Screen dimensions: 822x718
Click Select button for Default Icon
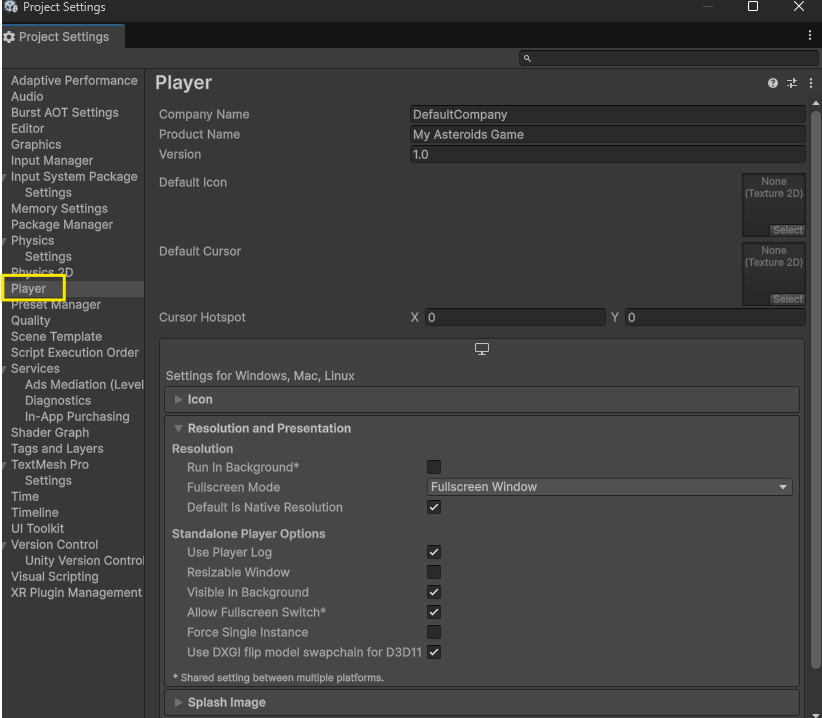[787, 230]
